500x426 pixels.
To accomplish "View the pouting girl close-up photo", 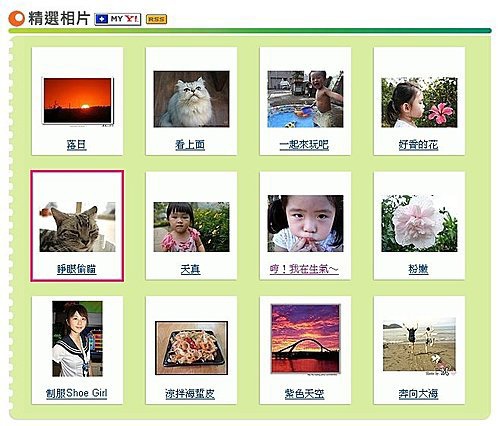I will tap(305, 223).
